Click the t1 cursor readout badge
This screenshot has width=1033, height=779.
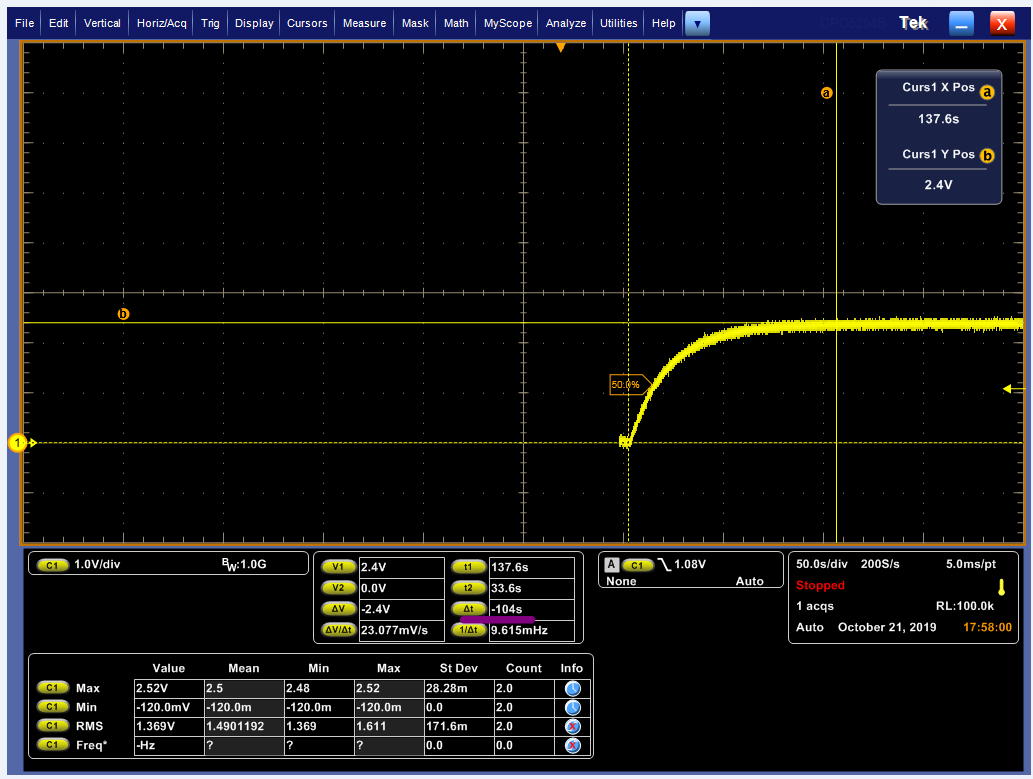(468, 567)
